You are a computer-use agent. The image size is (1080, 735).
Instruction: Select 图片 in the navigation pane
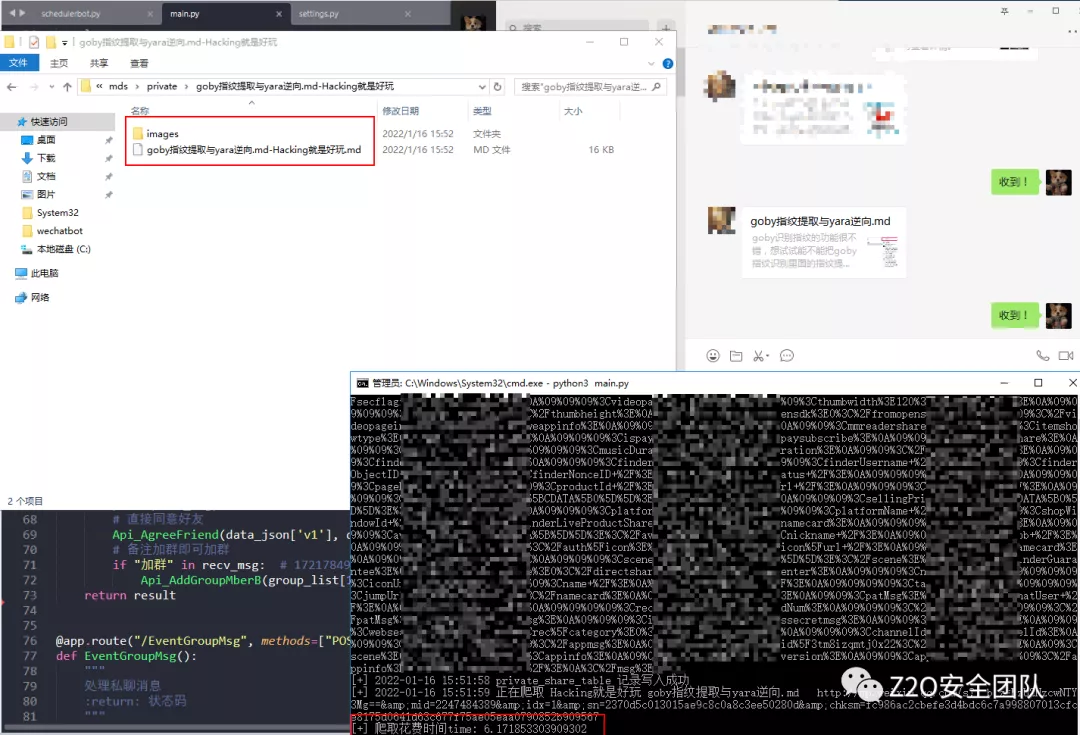(x=46, y=194)
